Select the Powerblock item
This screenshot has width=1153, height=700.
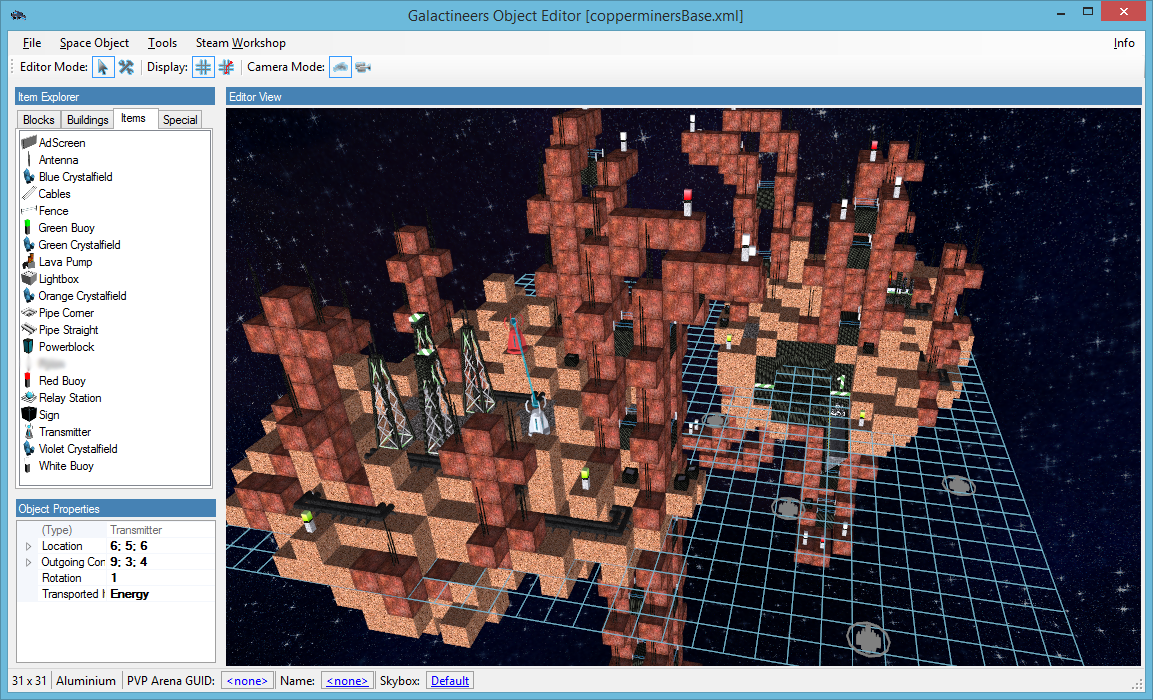pos(66,347)
